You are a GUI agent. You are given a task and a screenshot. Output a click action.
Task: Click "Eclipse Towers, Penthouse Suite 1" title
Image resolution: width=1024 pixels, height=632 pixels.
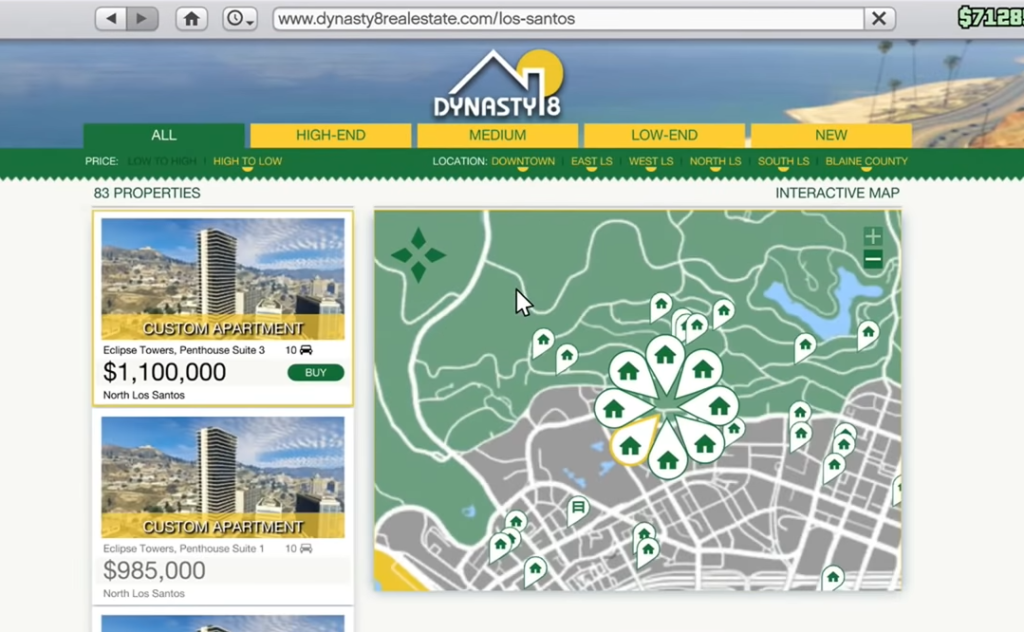tap(184, 548)
